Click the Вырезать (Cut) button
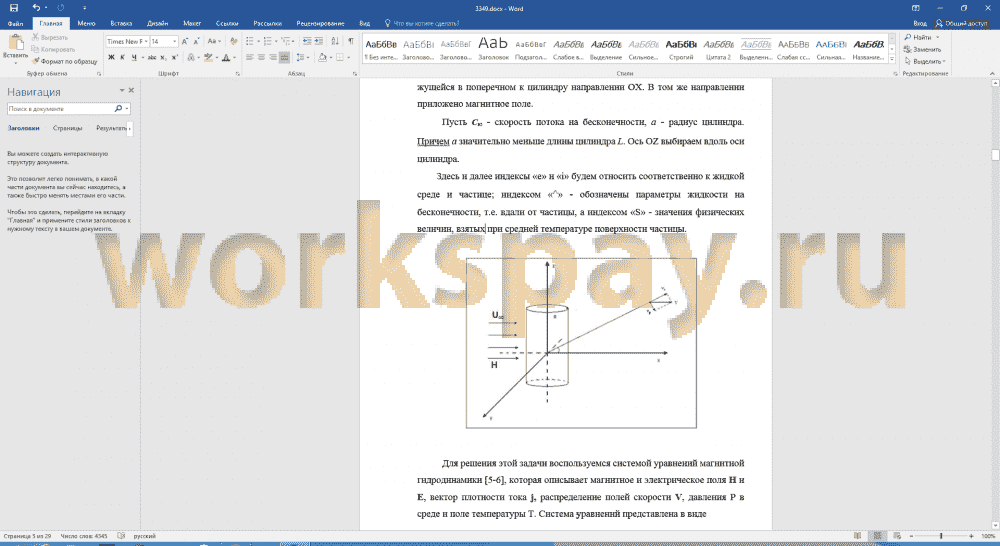Screen dimensions: 1000x546 (50, 38)
